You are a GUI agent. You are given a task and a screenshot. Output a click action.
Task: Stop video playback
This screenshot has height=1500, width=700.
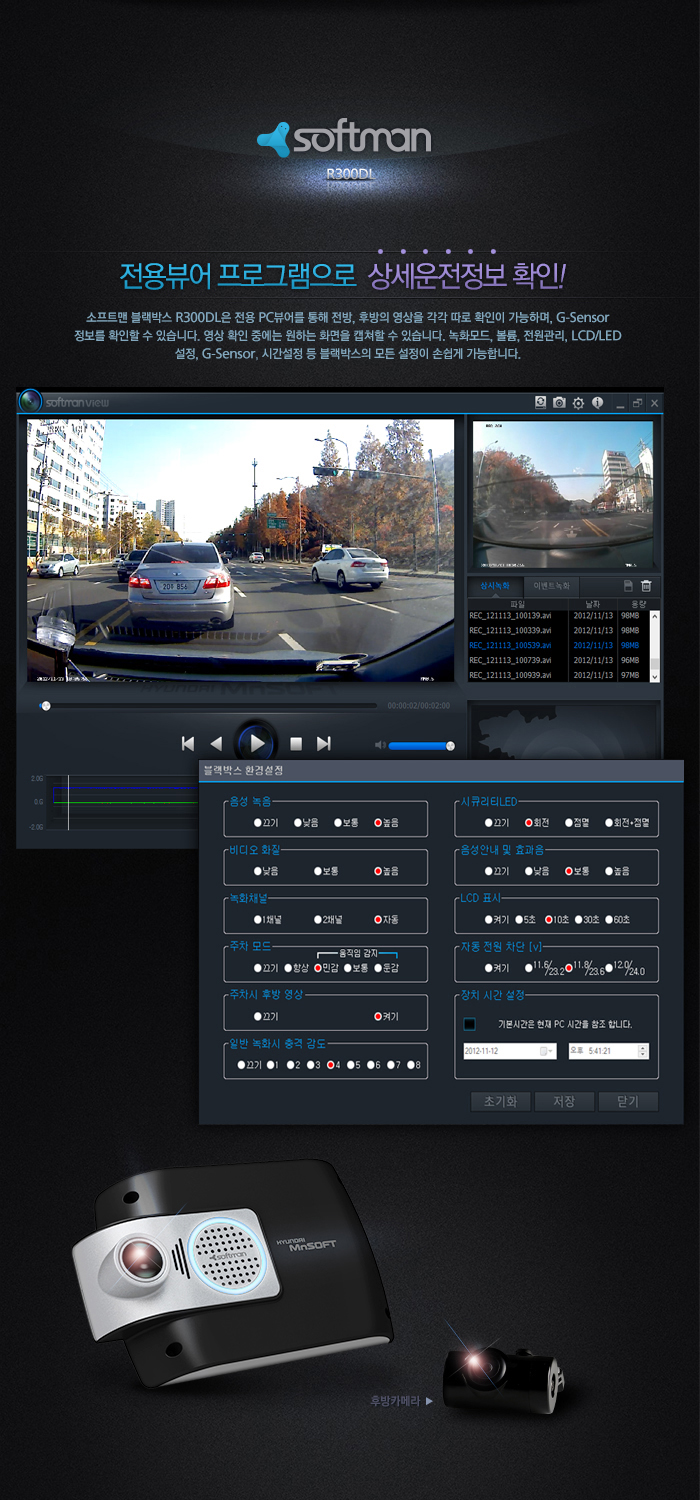click(x=296, y=743)
